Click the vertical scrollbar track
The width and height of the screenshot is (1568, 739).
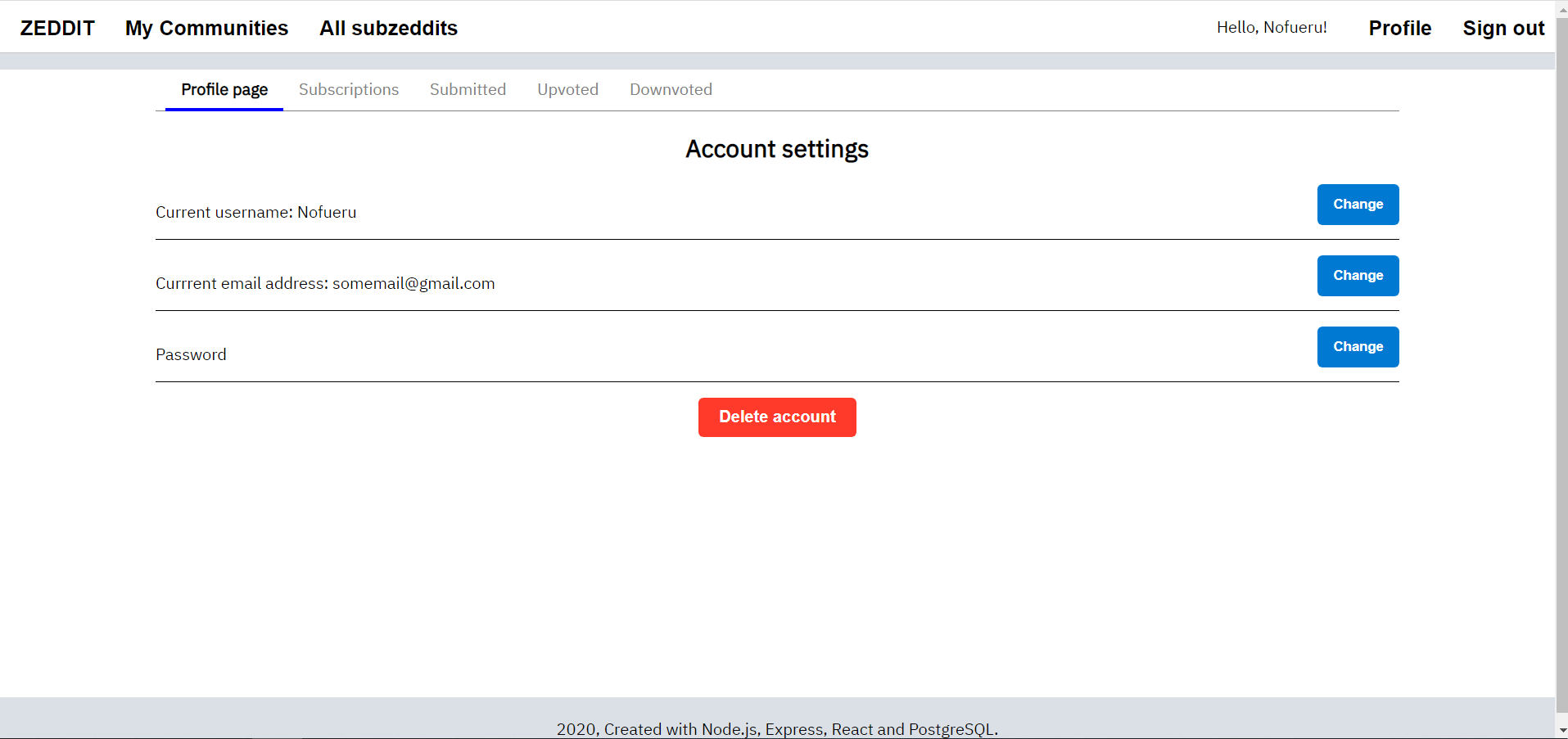coord(1561,368)
